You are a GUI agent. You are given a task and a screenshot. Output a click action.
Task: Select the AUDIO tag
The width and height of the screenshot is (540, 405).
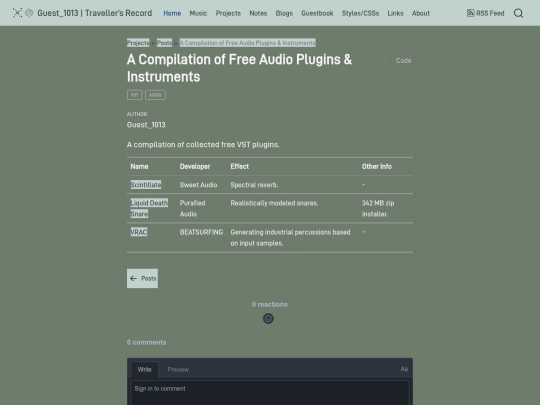point(155,95)
